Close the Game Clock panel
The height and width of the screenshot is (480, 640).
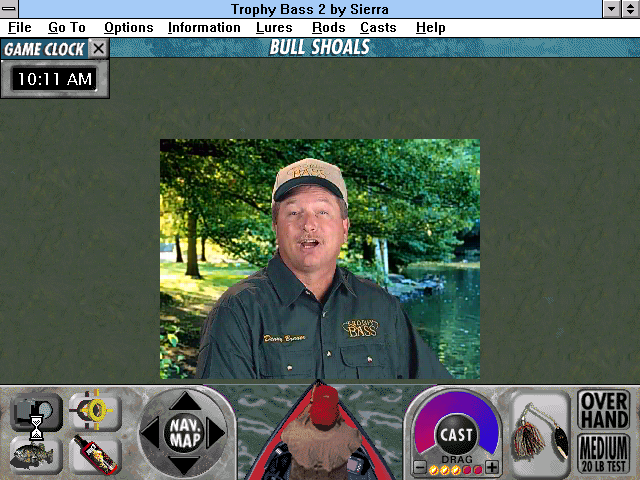(98, 49)
